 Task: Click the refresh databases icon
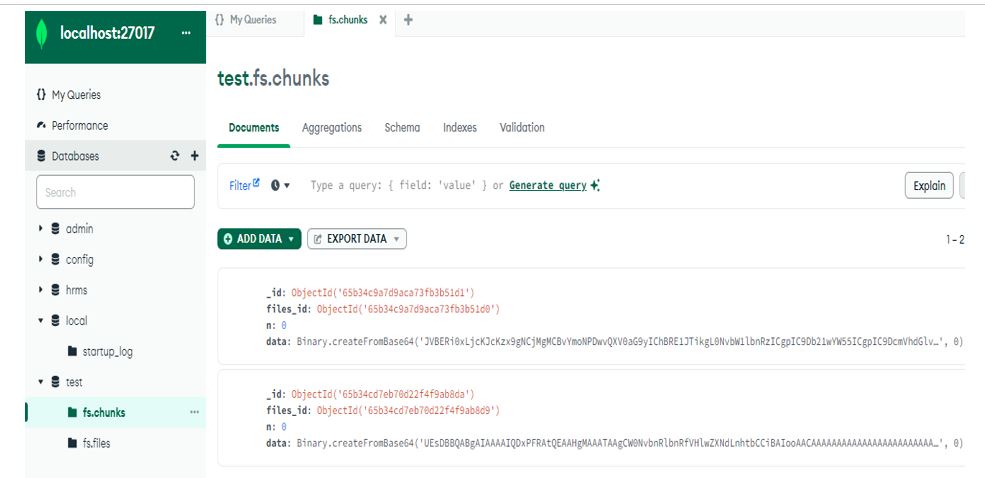tap(175, 156)
